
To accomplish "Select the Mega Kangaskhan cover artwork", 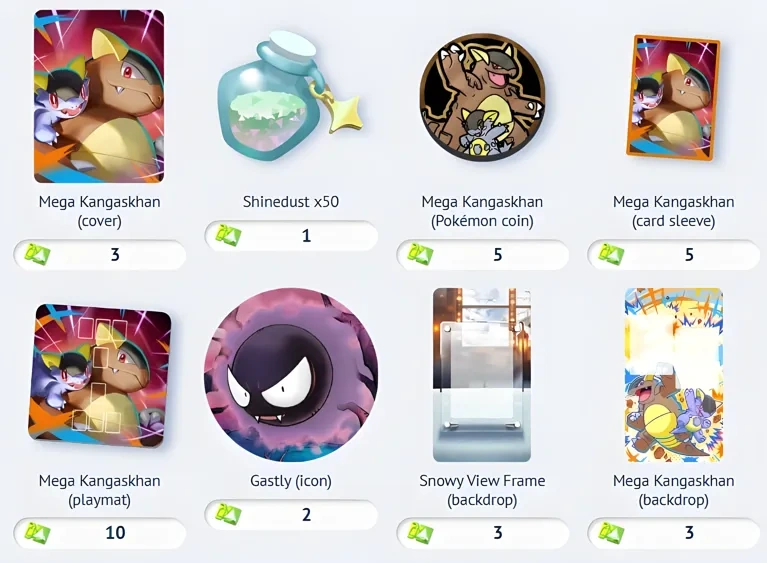I will click(99, 96).
